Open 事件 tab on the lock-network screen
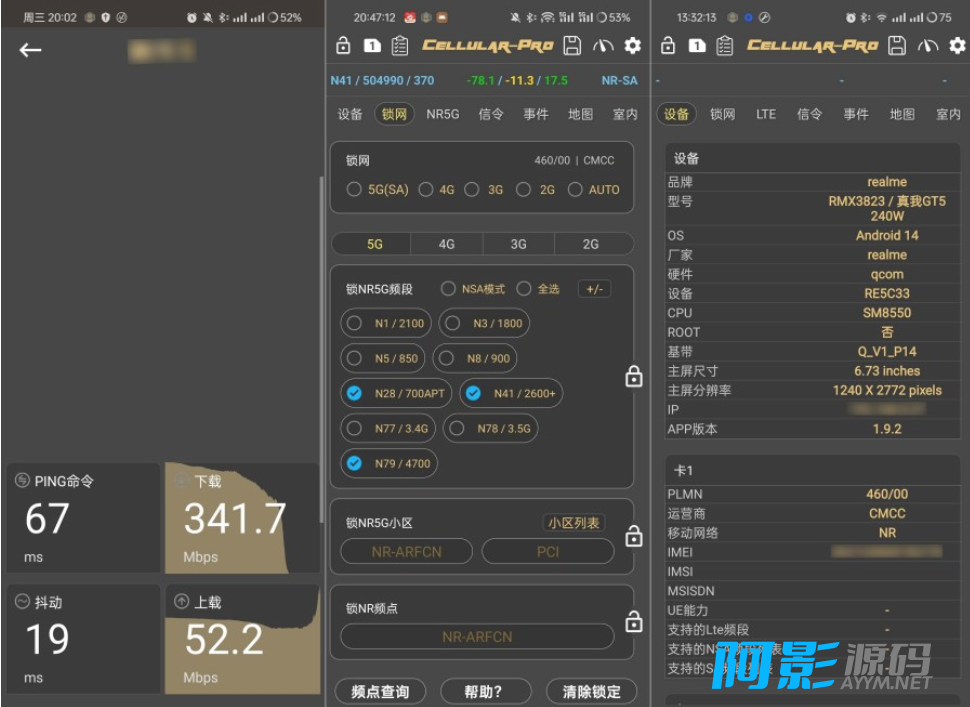970x707 pixels. point(536,114)
